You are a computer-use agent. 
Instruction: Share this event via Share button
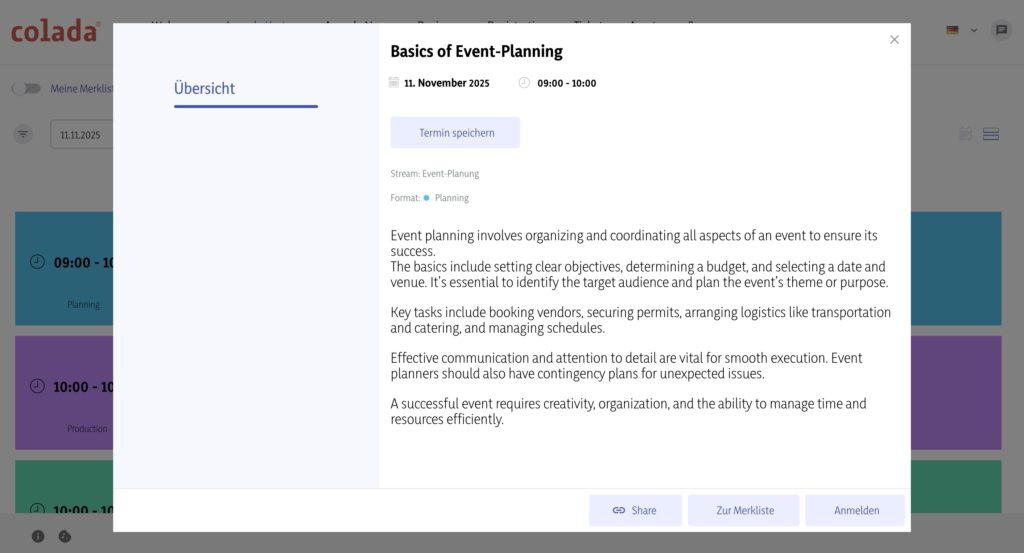click(635, 510)
